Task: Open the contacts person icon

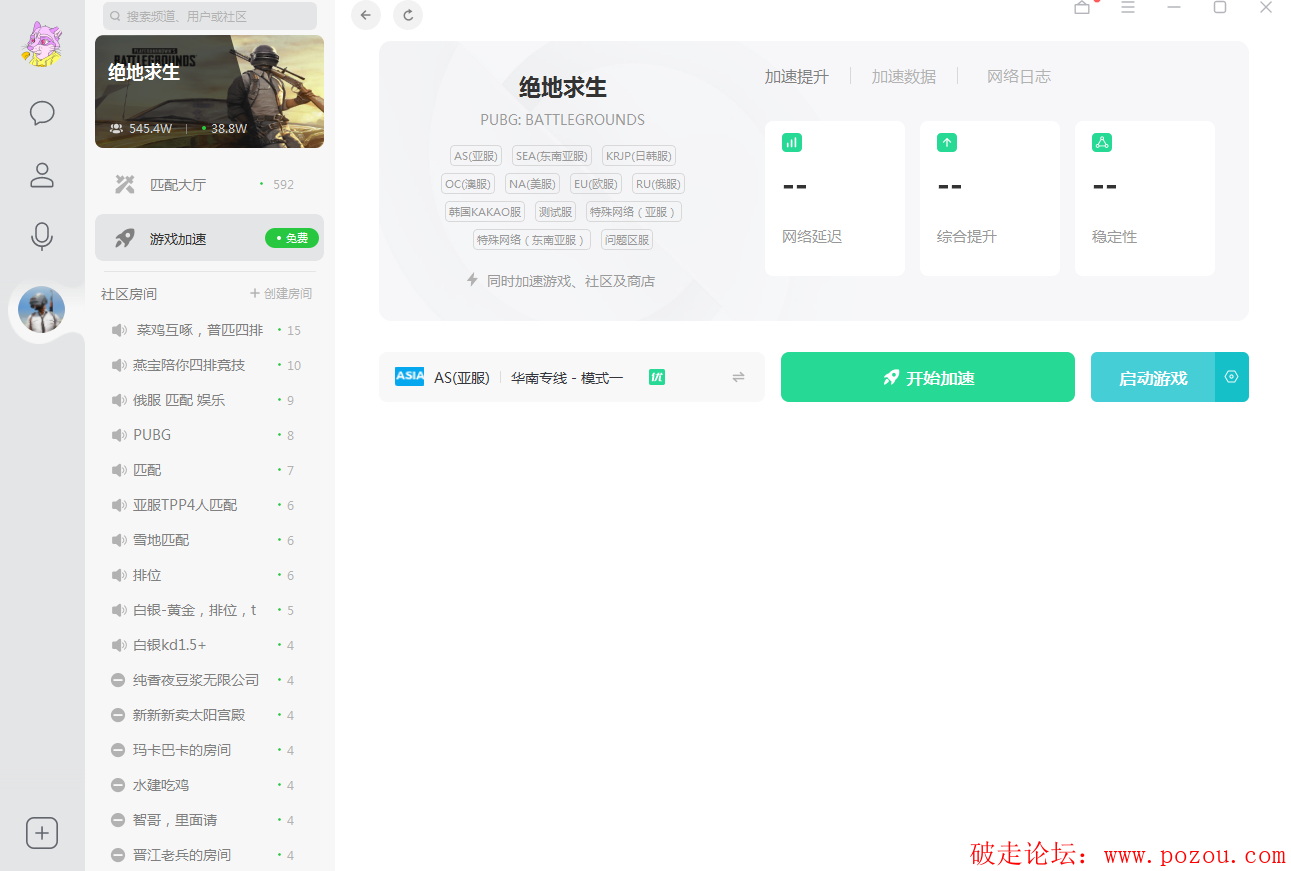Action: tap(42, 176)
